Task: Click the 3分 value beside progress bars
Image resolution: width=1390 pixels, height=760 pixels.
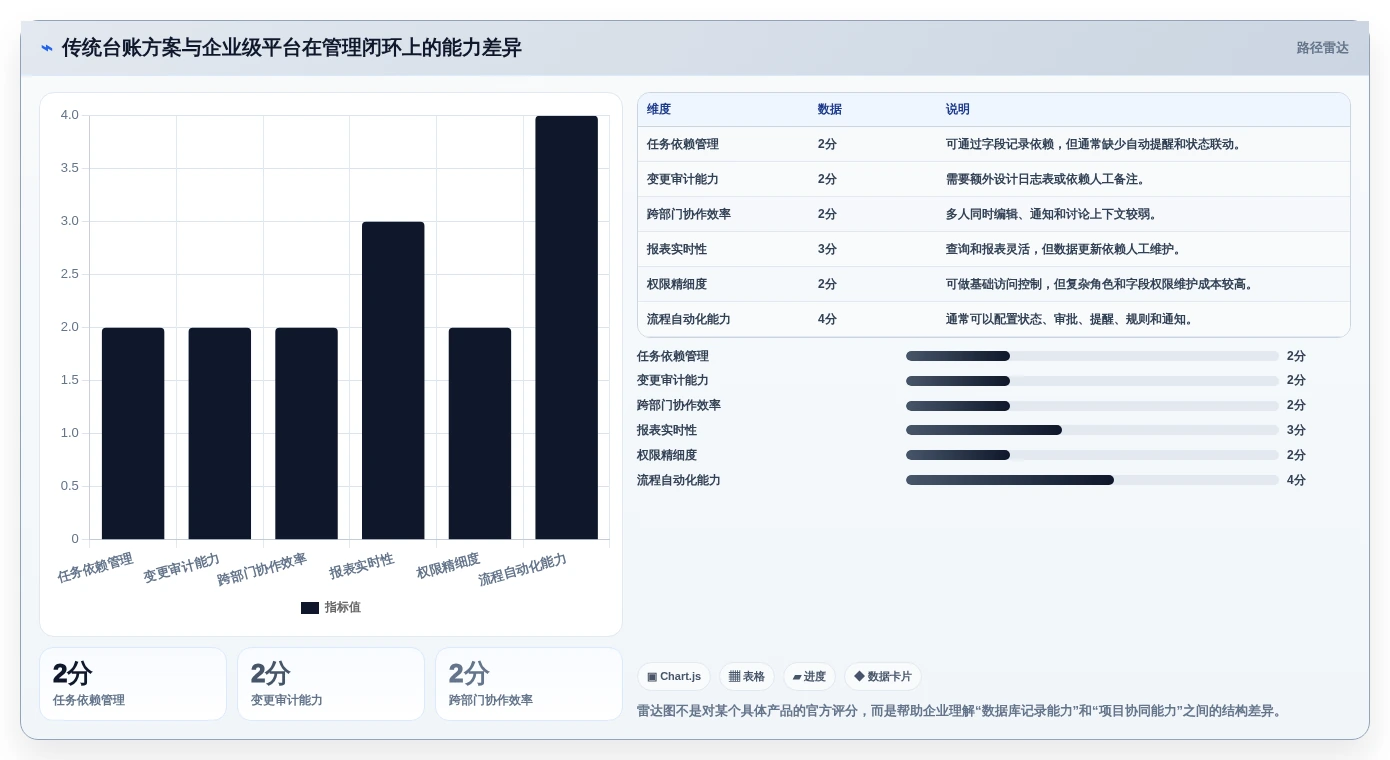Action: click(x=1296, y=430)
